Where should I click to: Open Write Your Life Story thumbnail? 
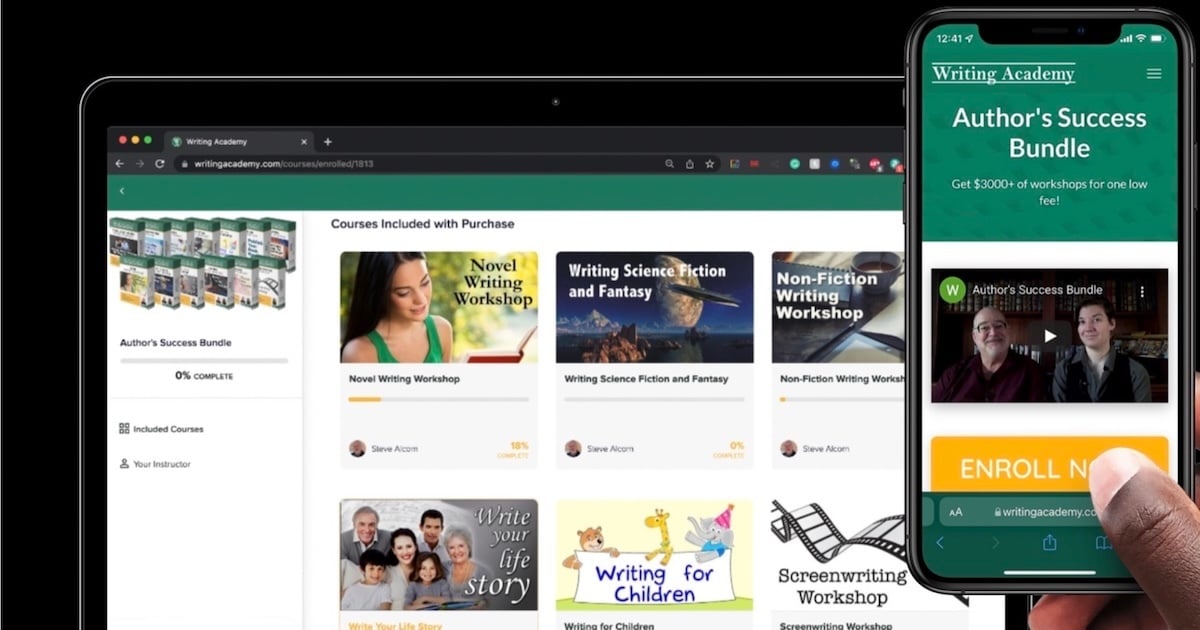coord(439,555)
